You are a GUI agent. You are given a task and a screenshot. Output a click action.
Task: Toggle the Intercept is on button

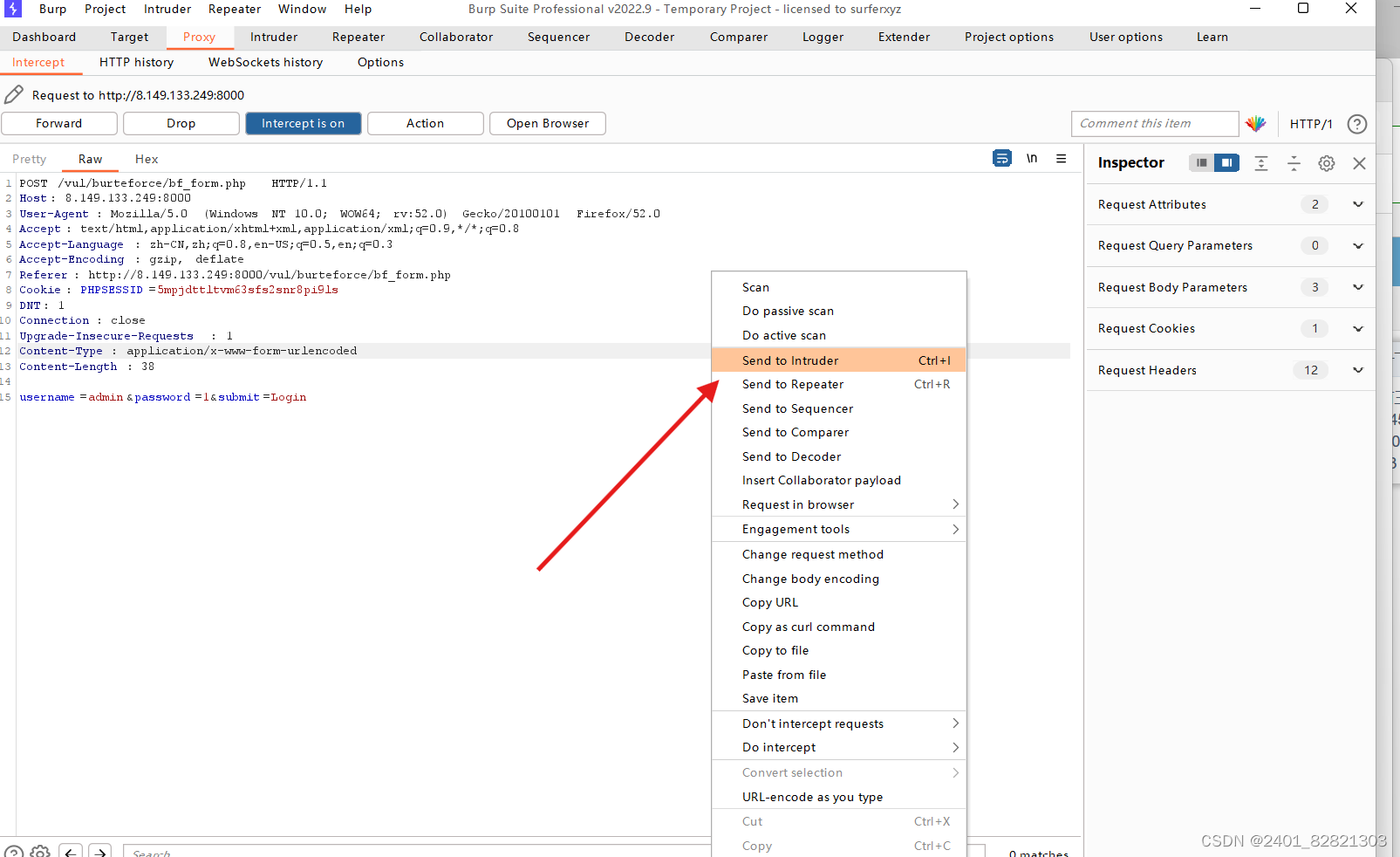click(304, 123)
